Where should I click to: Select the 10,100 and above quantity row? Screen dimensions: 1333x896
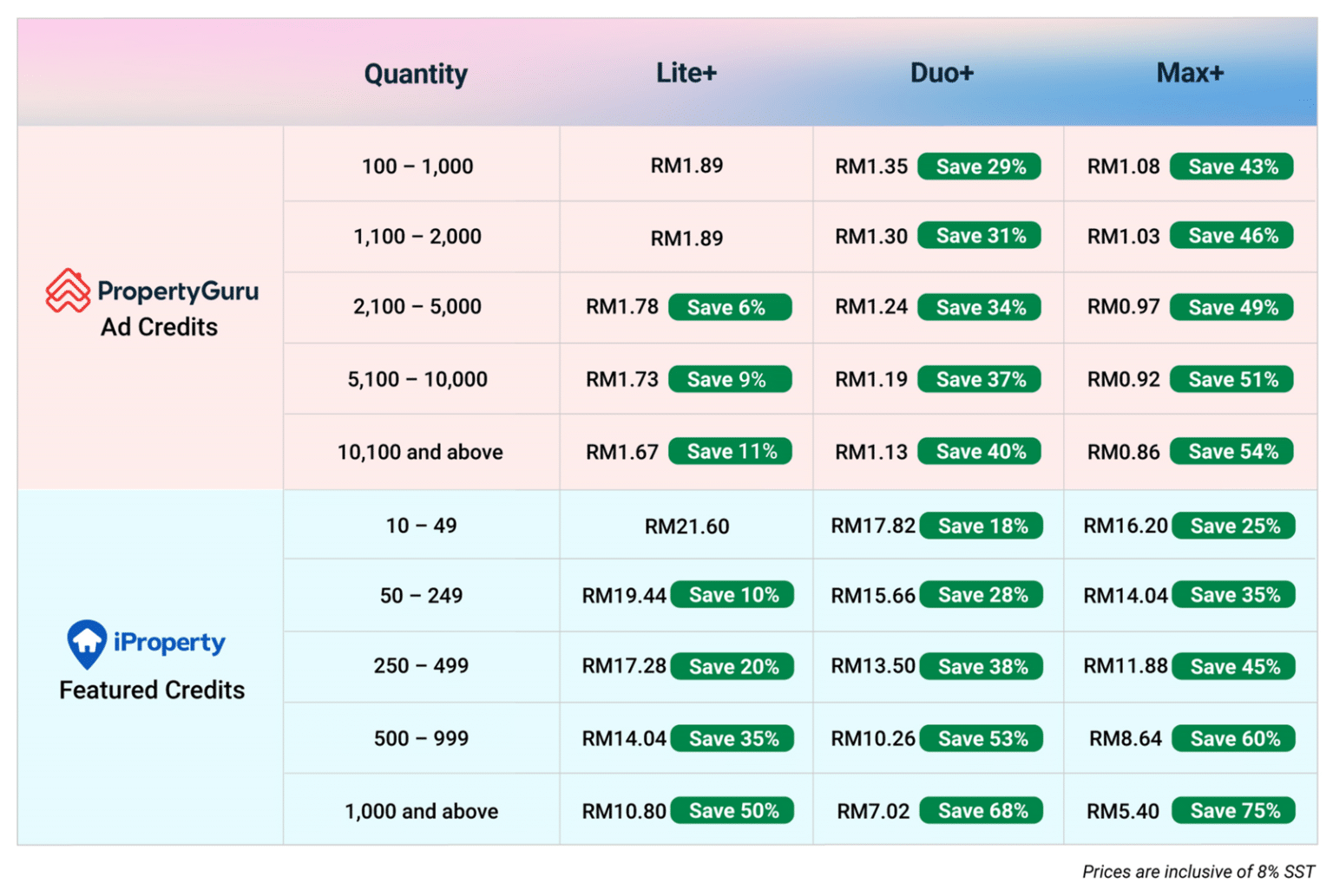click(420, 453)
